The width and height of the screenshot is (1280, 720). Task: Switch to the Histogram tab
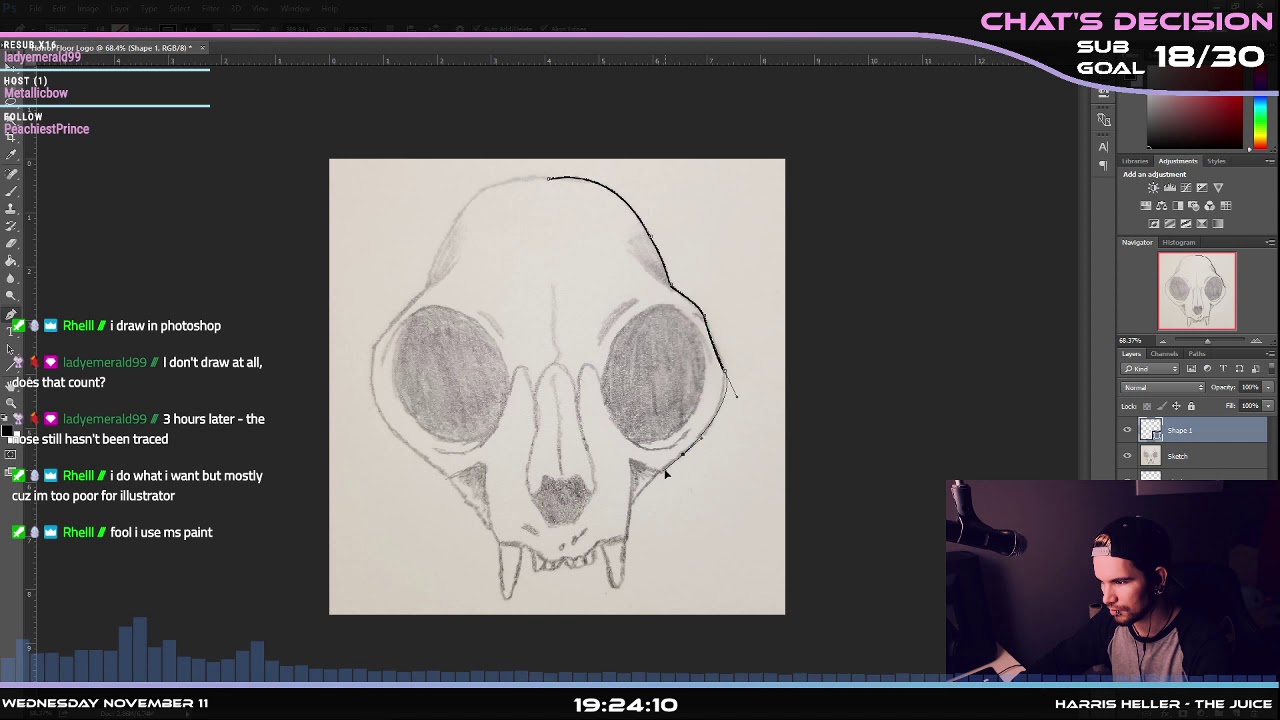tap(1179, 242)
